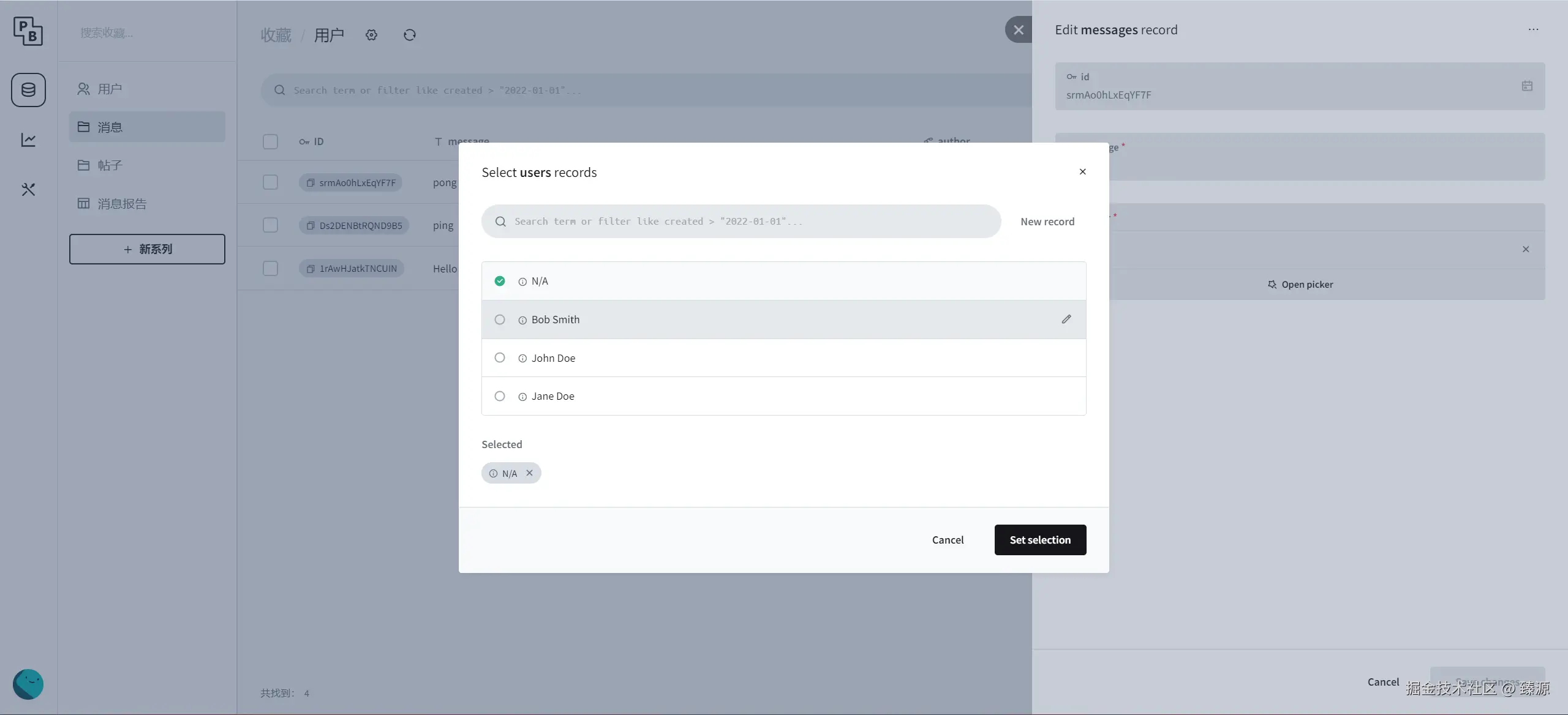
Task: Open the Collections database icon
Action: click(28, 90)
